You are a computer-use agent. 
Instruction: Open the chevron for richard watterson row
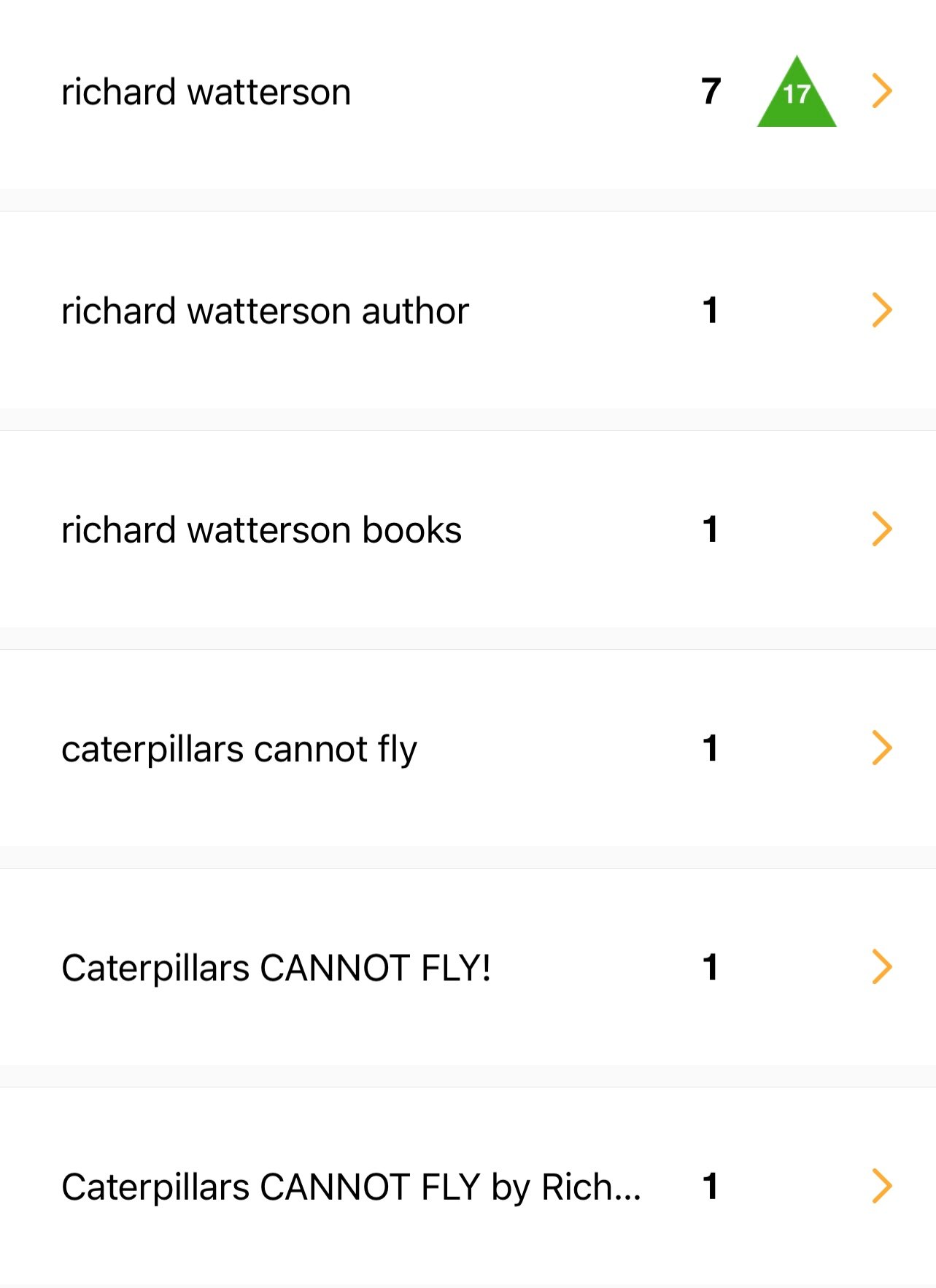(882, 91)
